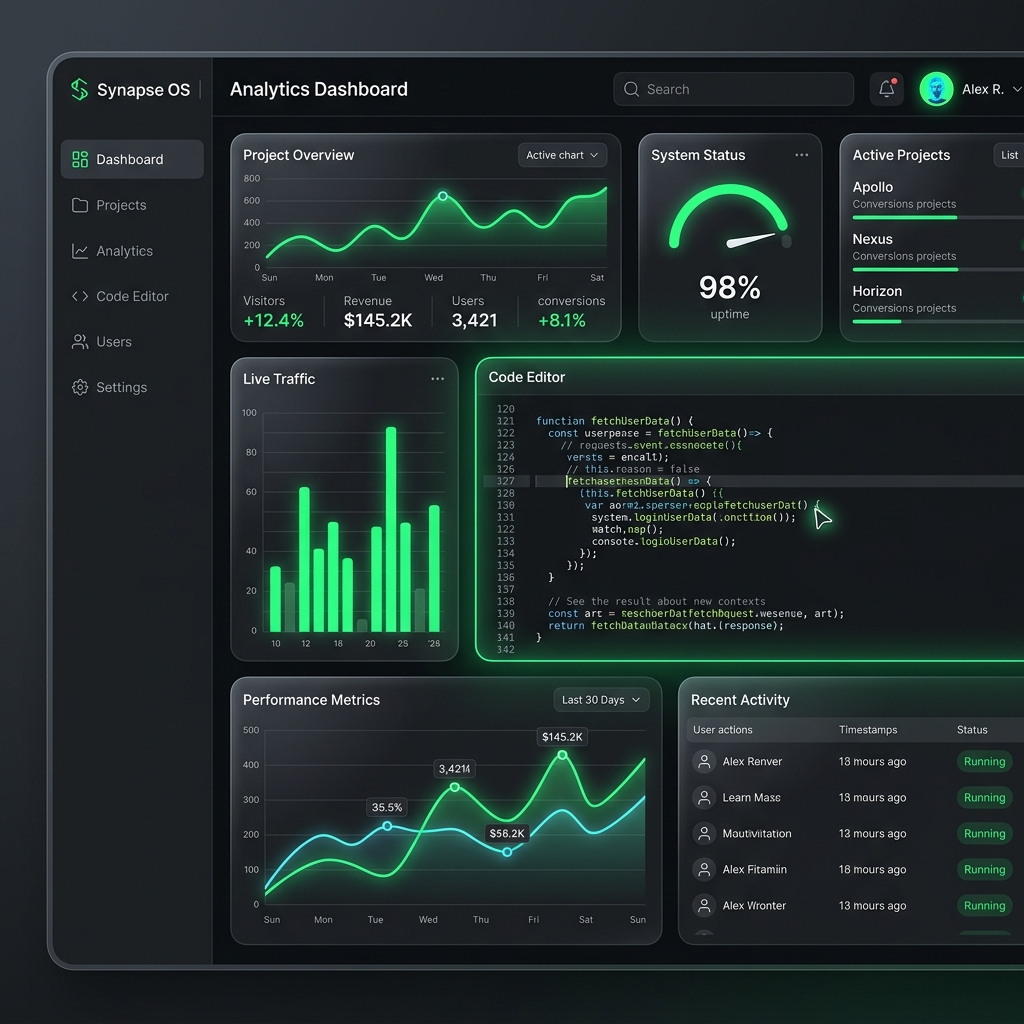Click the Synapse OS logo icon
Screen dimensions: 1024x1024
pos(80,89)
